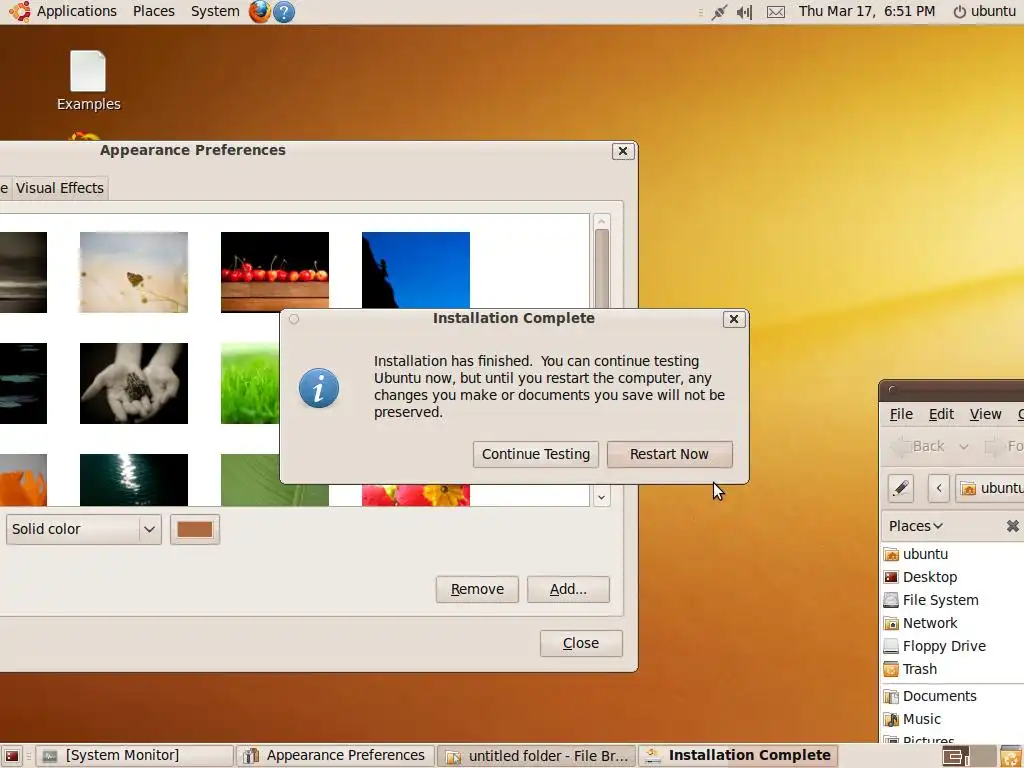The height and width of the screenshot is (768, 1024).
Task: Click the Back arrow in the file browser
Action: pos(919,446)
